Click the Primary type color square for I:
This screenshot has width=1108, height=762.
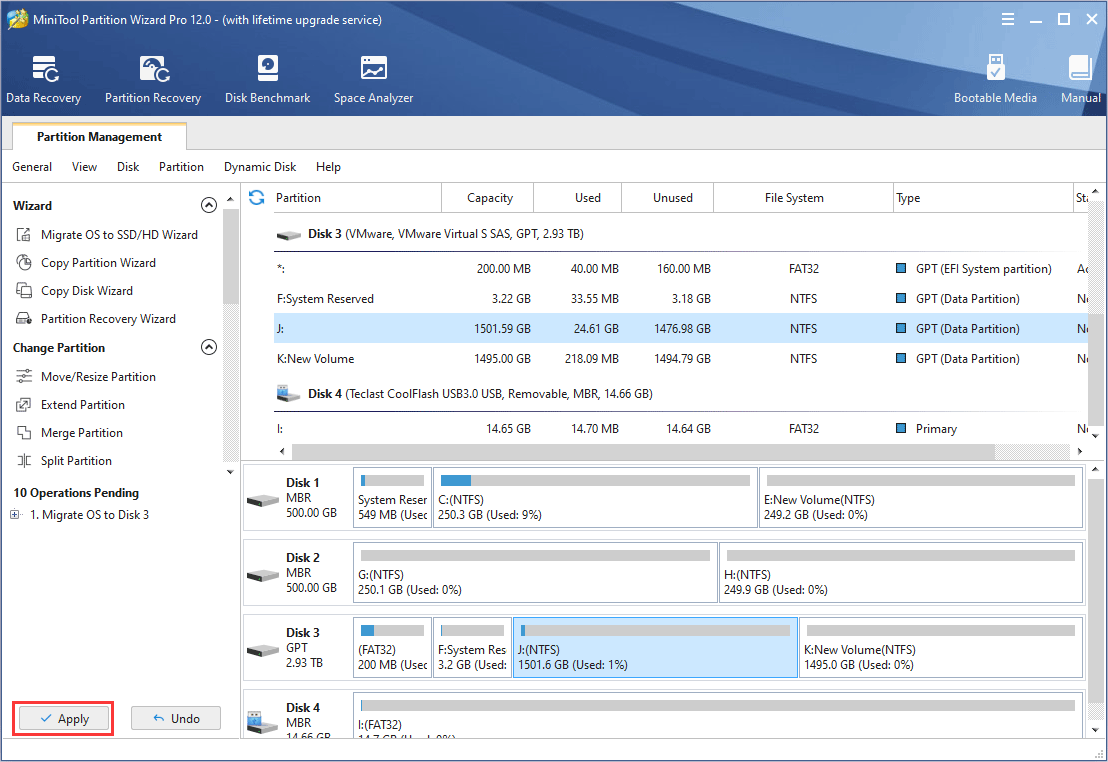pyautogui.click(x=901, y=428)
